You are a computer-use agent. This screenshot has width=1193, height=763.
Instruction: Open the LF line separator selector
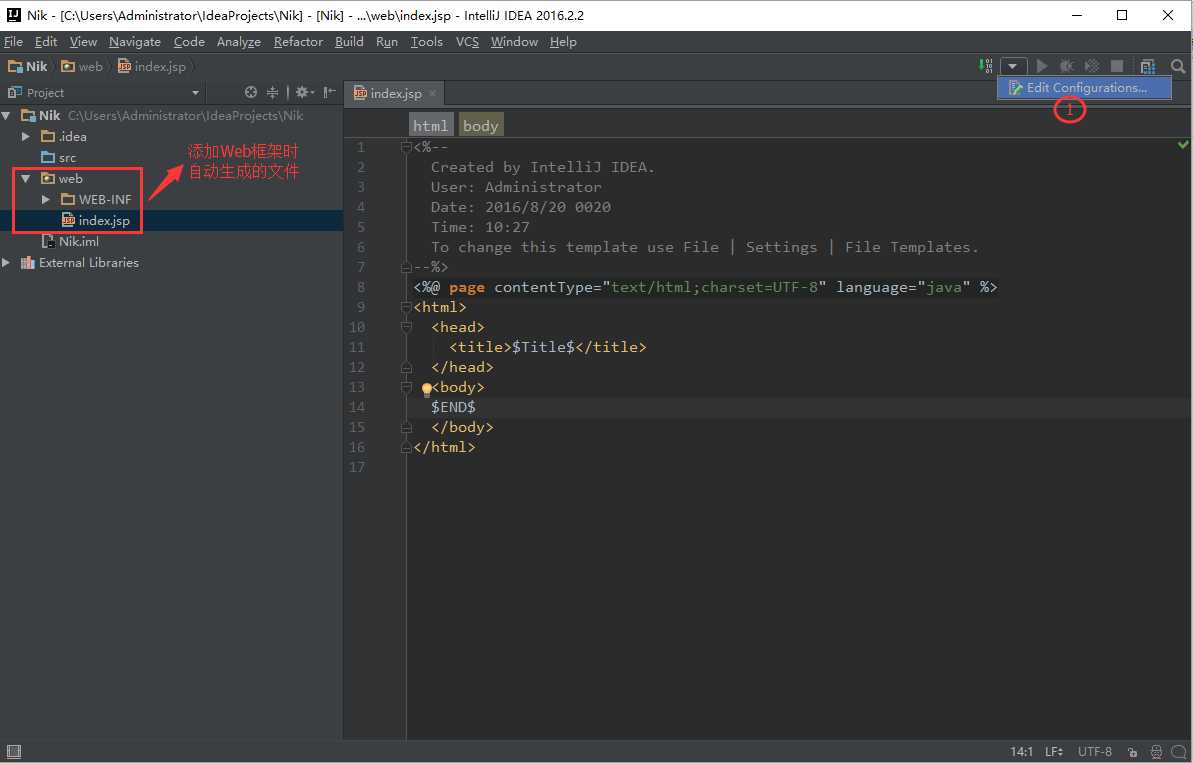pos(1054,752)
